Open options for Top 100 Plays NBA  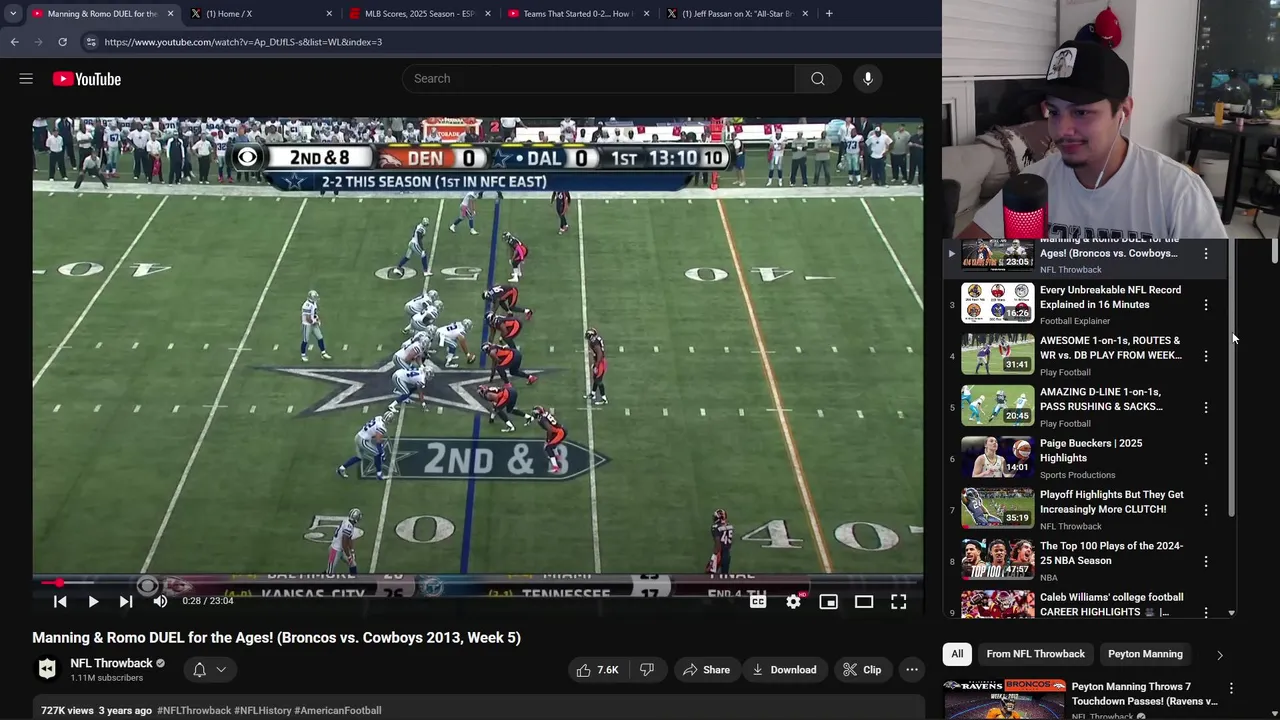coord(1206,562)
